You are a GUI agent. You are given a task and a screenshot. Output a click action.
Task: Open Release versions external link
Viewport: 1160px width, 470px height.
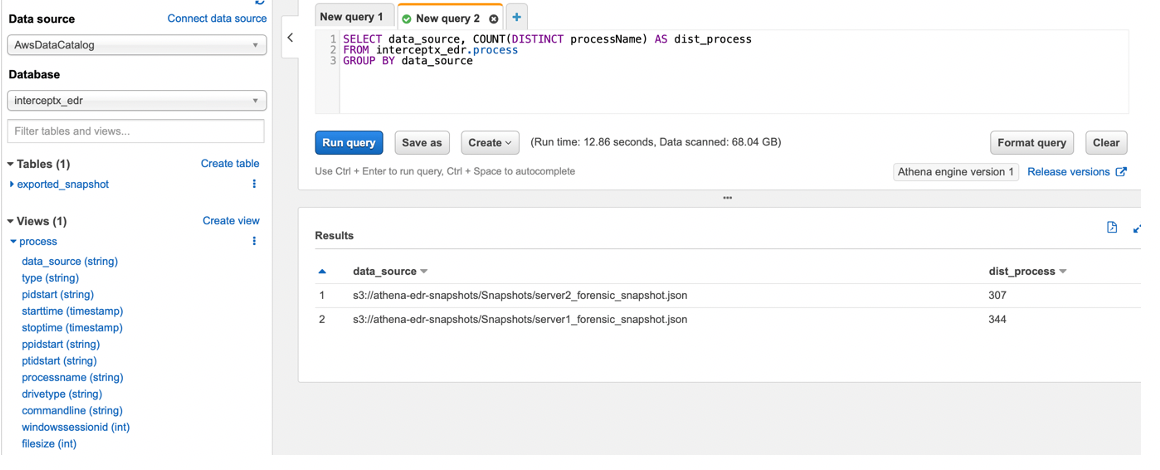(1076, 172)
